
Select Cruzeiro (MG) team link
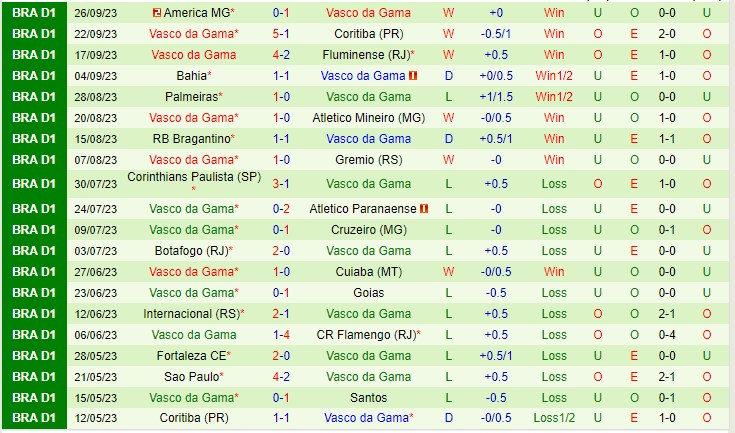pyautogui.click(x=368, y=230)
